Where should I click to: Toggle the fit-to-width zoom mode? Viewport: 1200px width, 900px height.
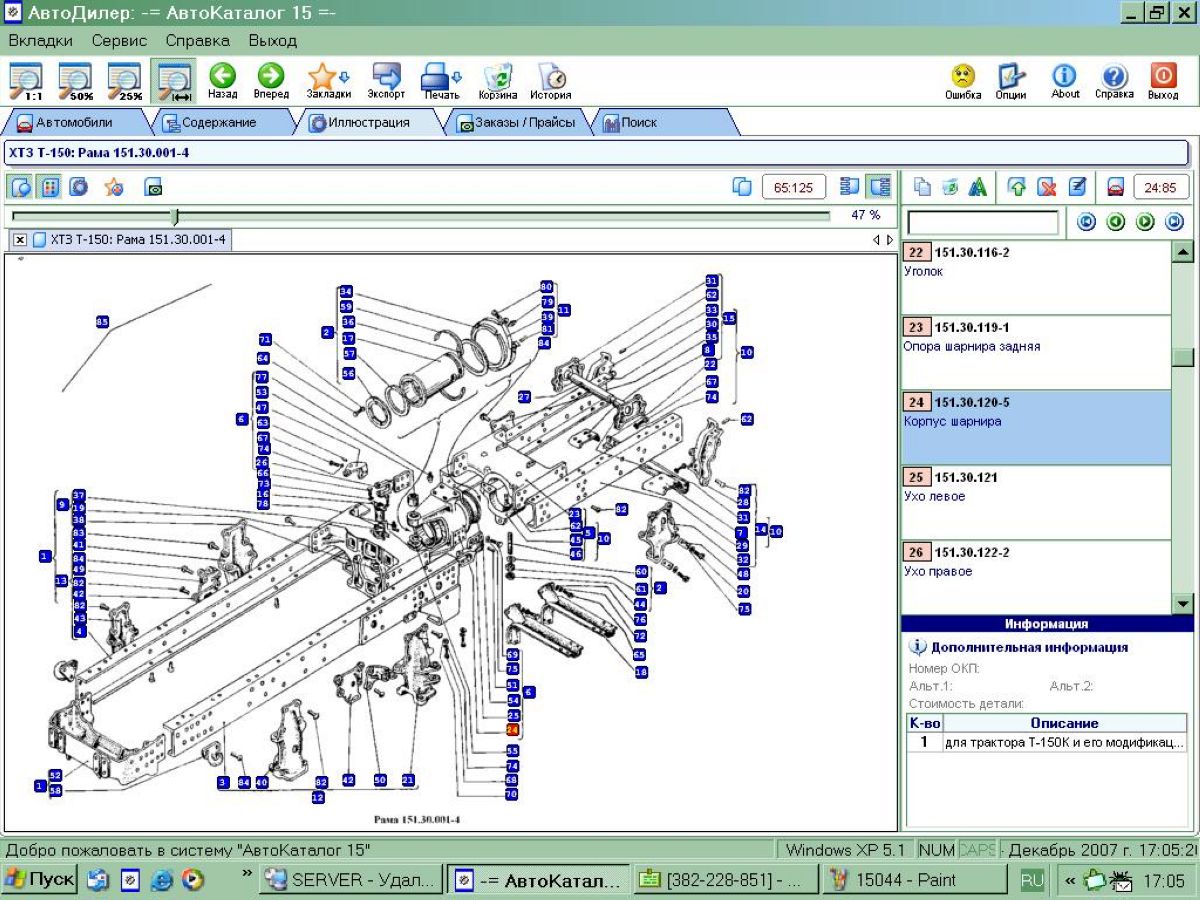(174, 80)
